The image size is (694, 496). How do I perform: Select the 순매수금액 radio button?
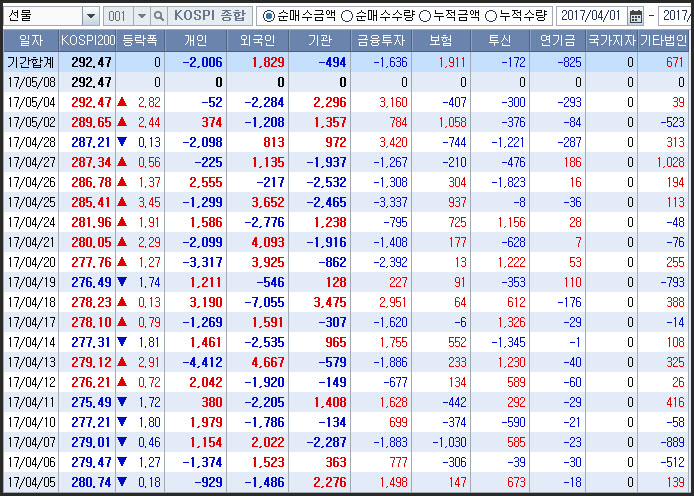(x=268, y=16)
